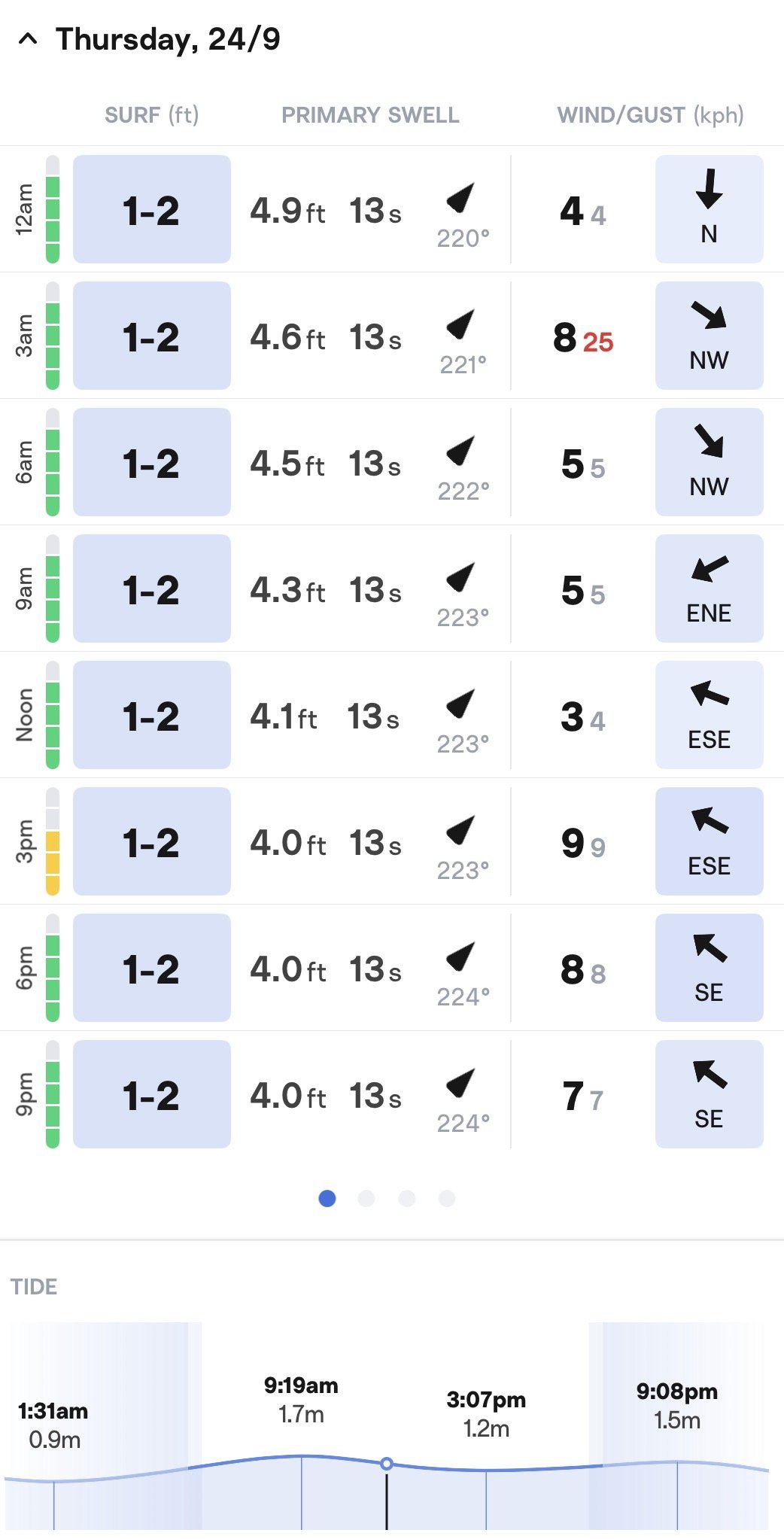Viewport: 784px width, 1539px height.
Task: Select the fourth page indicator dot
Action: pyautogui.click(x=447, y=1198)
